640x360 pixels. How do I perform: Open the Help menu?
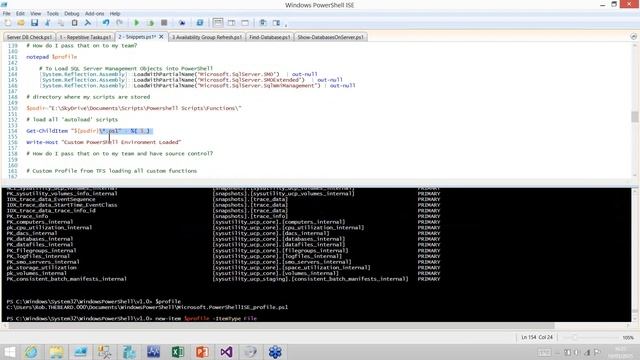pos(115,13)
